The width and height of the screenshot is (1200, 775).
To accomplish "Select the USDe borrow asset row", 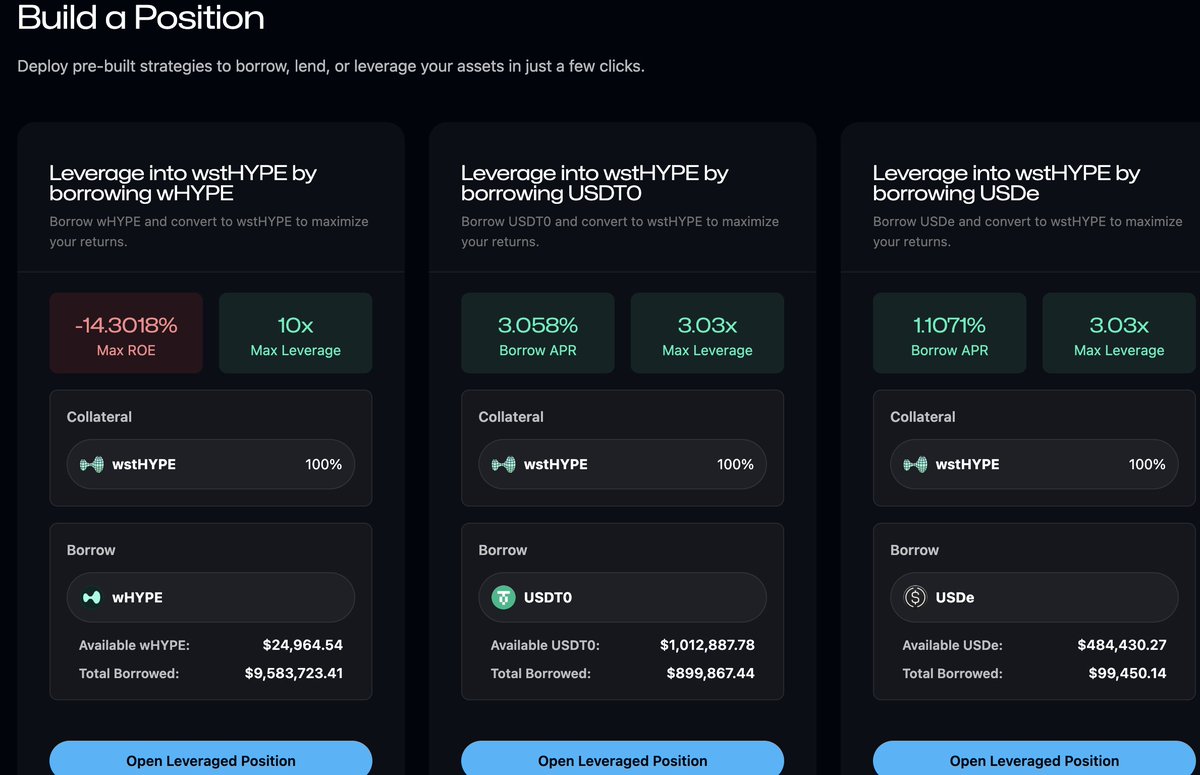I will pyautogui.click(x=1034, y=597).
